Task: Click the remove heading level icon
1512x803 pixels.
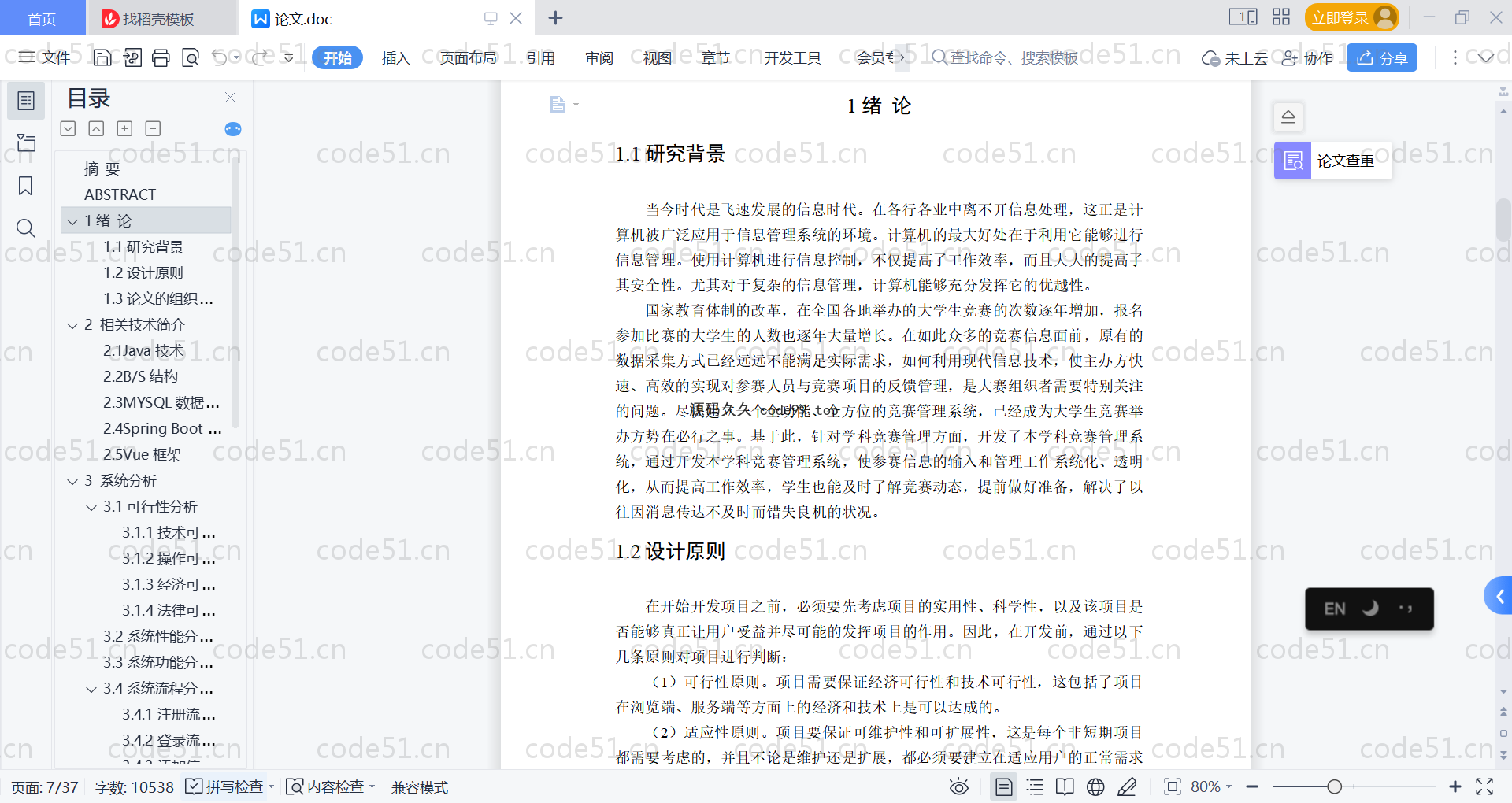Action: [153, 128]
